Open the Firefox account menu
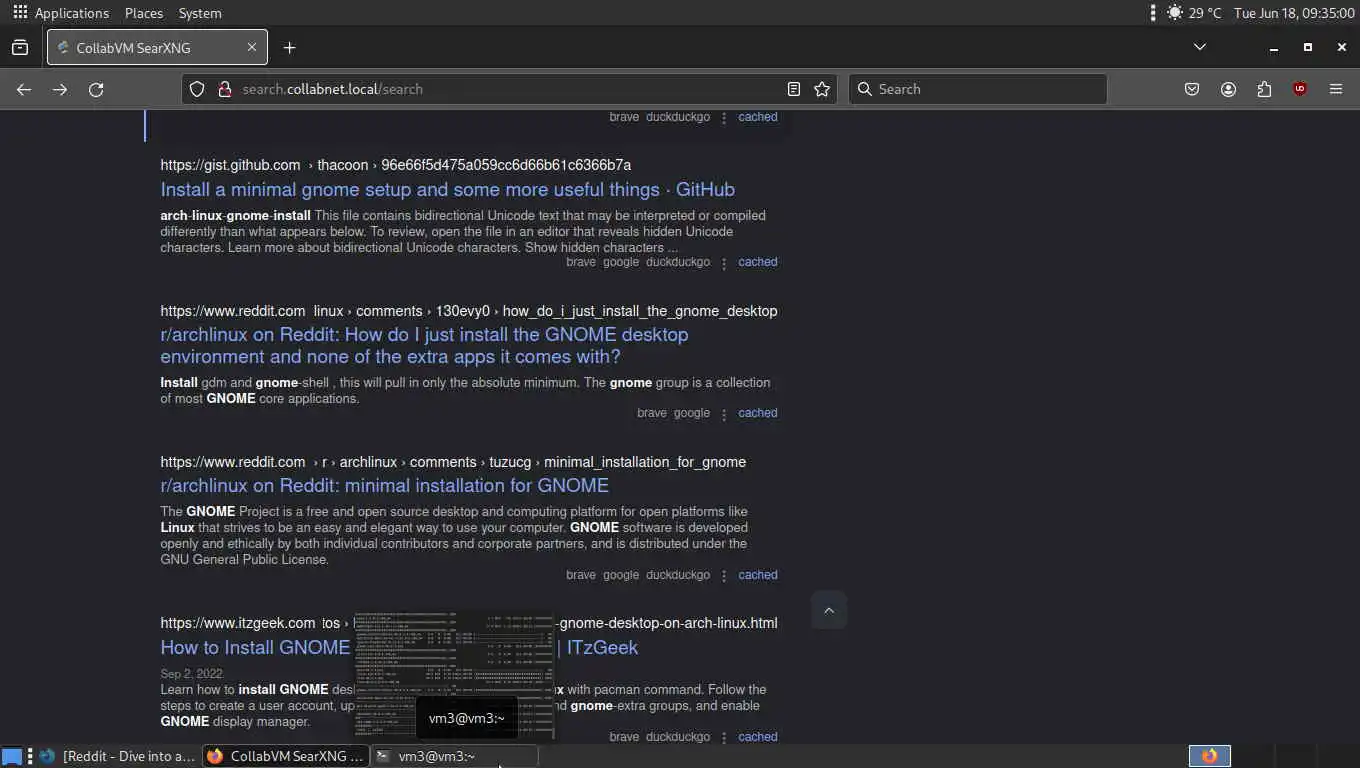 pos(1228,89)
